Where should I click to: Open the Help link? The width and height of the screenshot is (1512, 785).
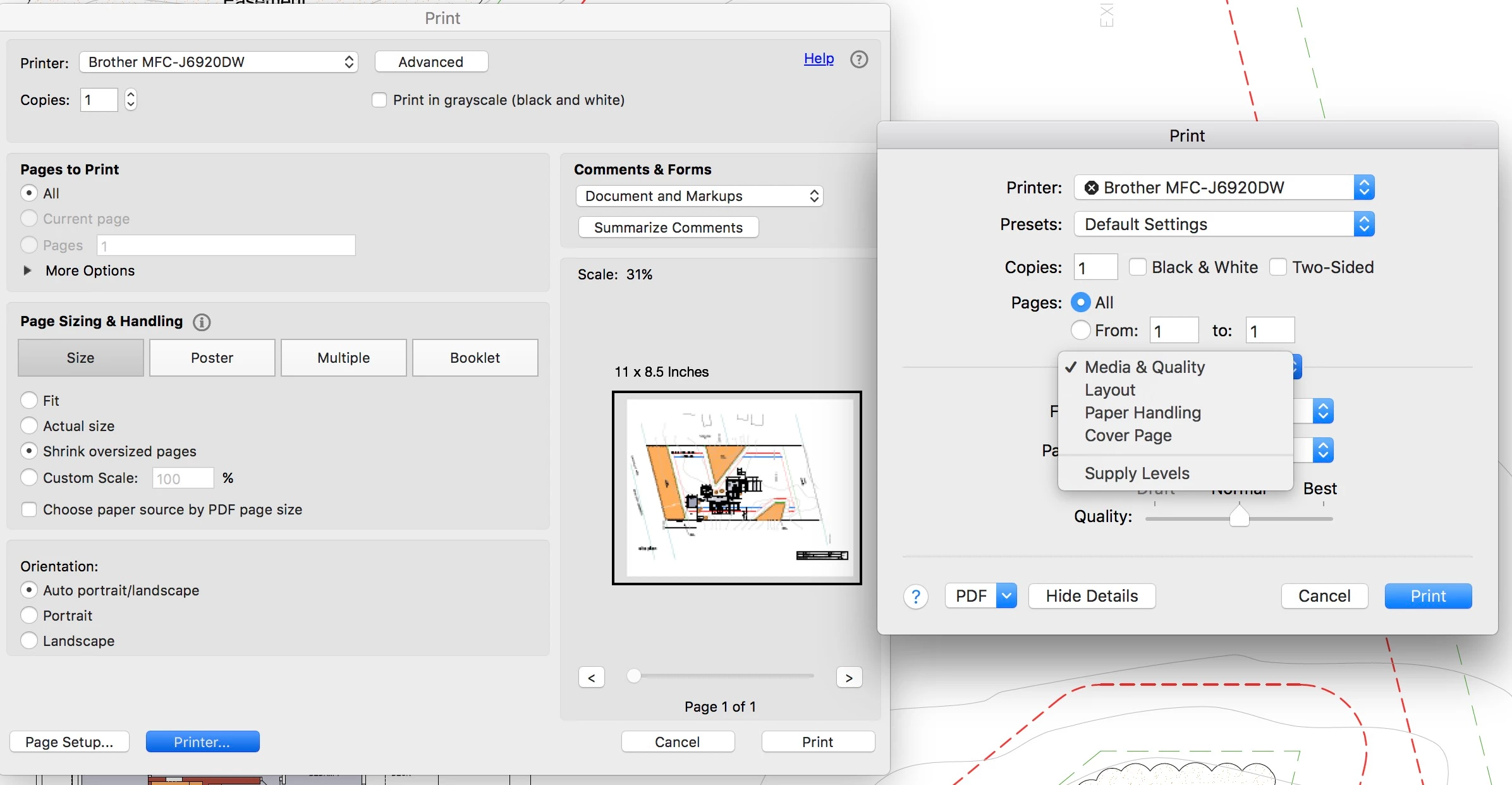click(x=819, y=59)
